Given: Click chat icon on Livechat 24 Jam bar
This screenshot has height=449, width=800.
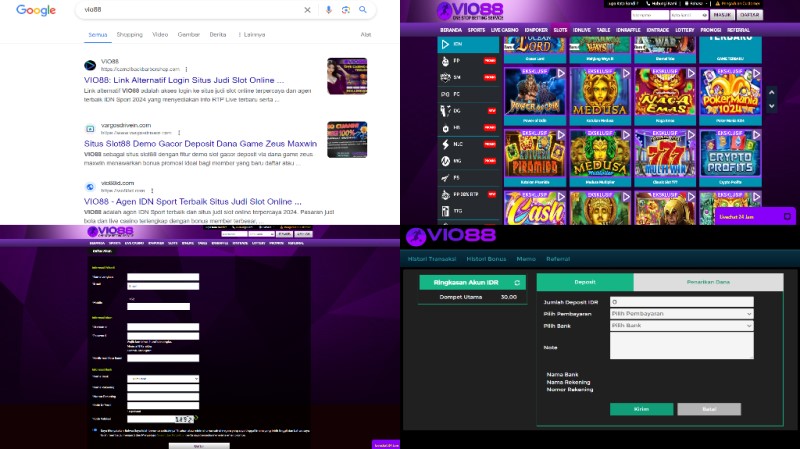Looking at the screenshot, I should tap(787, 216).
